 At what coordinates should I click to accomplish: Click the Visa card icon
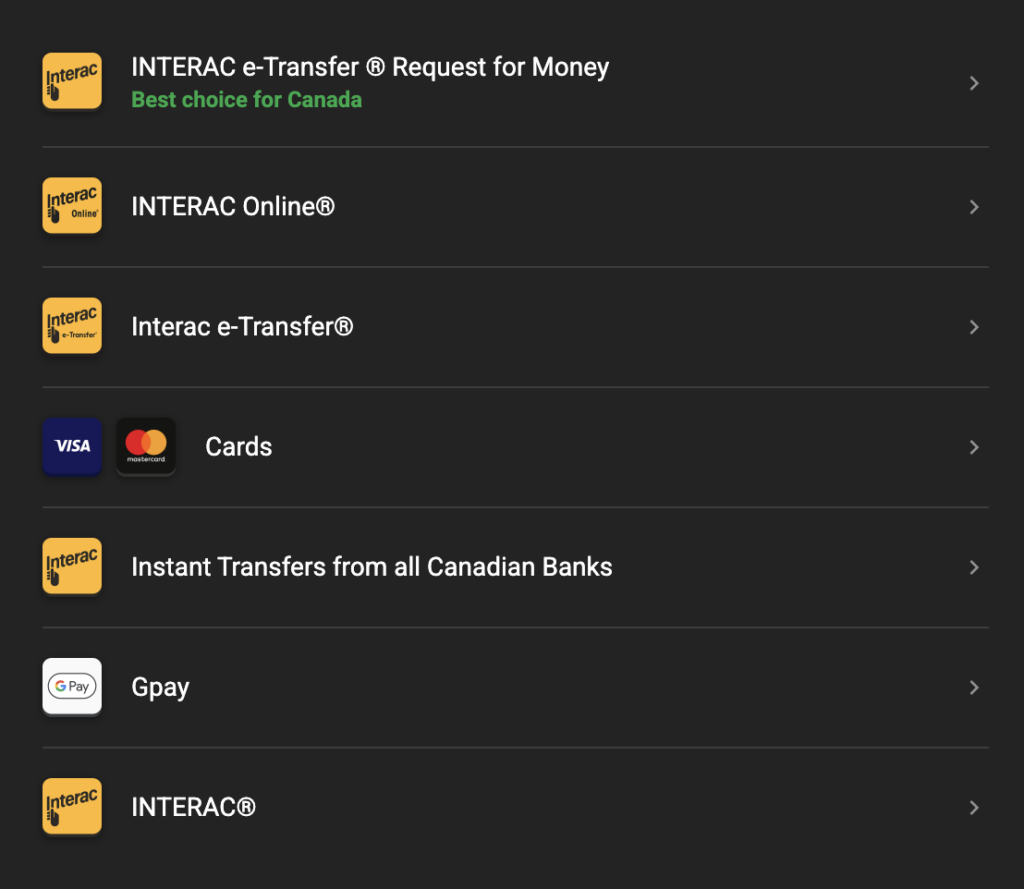[72, 446]
